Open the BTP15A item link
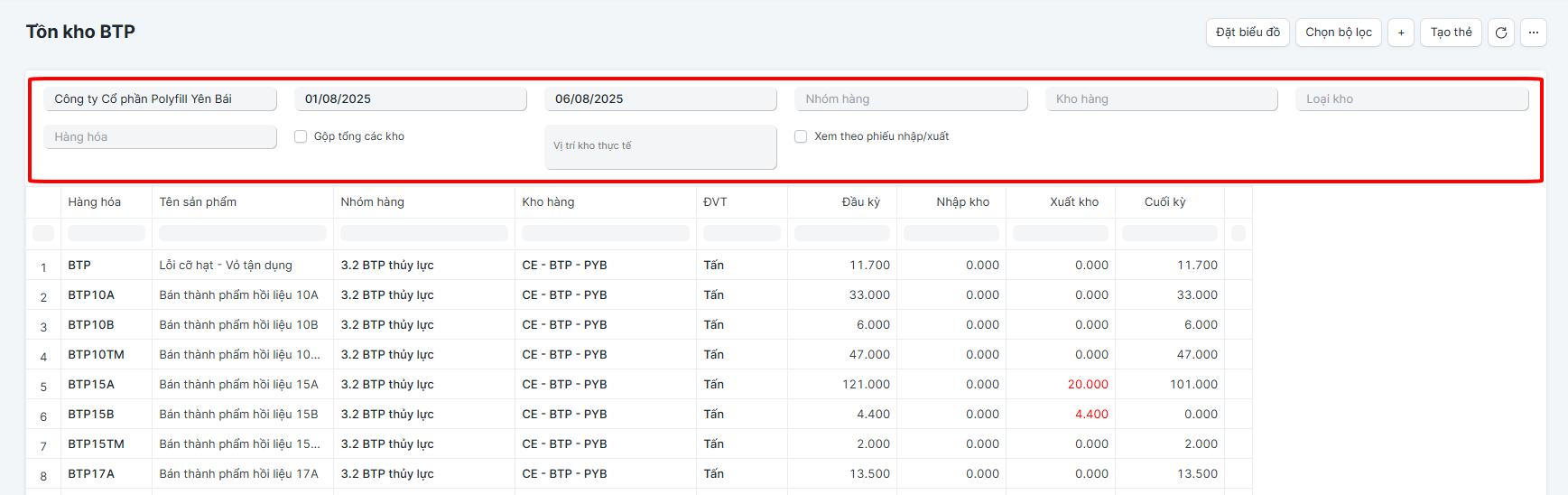This screenshot has width=1568, height=495. [x=91, y=384]
